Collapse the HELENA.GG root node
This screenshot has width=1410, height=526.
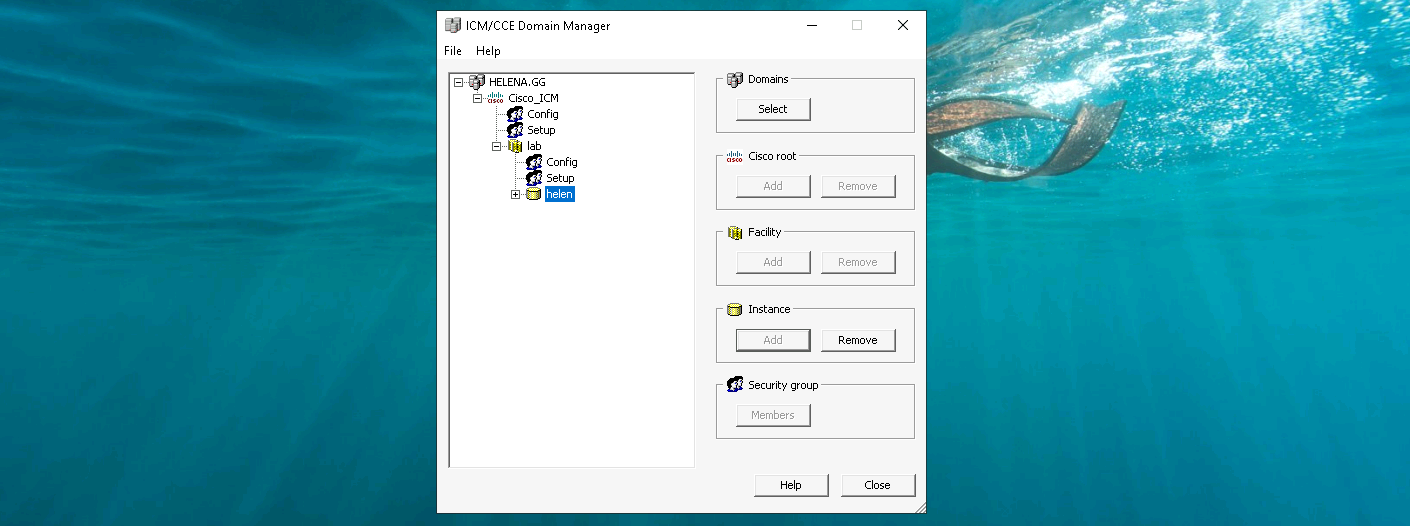(459, 82)
